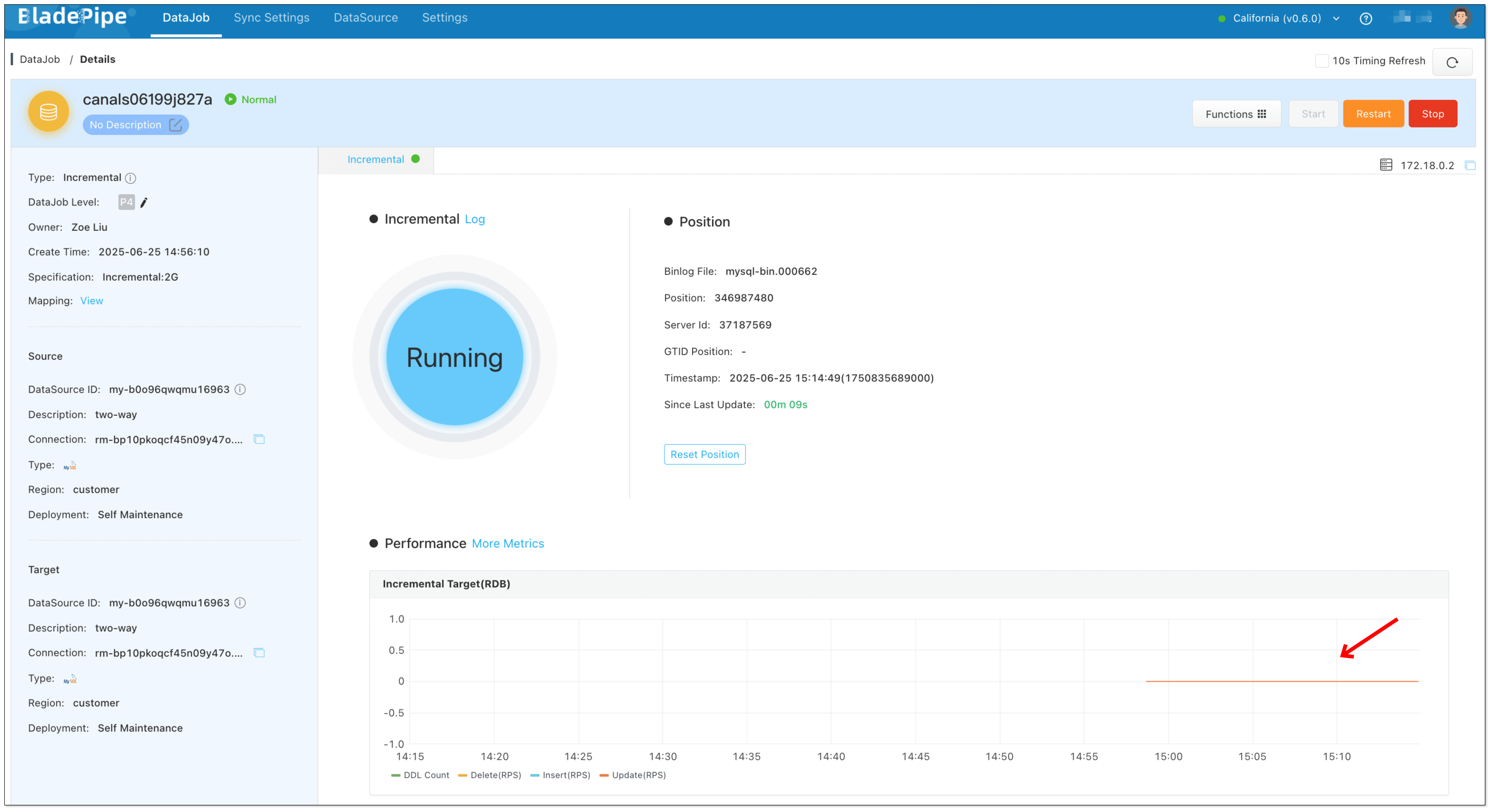Click info icon beside source DataSource ID
Screen dimensions: 1492x812
pos(240,389)
